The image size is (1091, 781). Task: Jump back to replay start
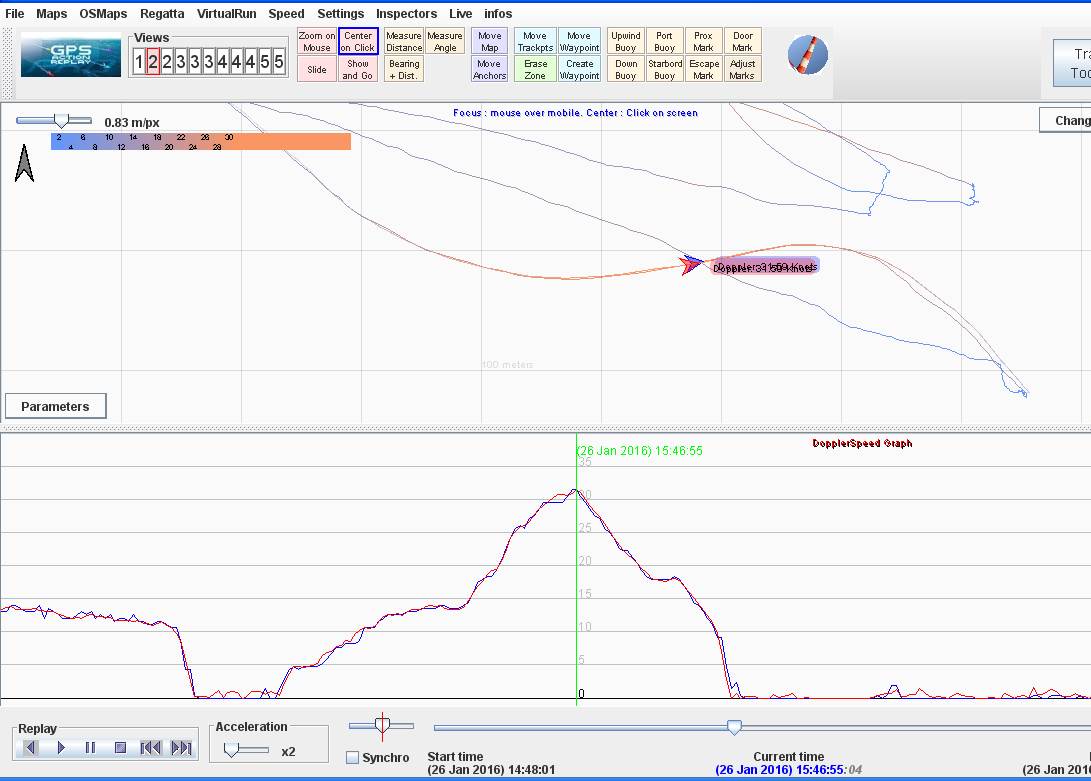[151, 747]
